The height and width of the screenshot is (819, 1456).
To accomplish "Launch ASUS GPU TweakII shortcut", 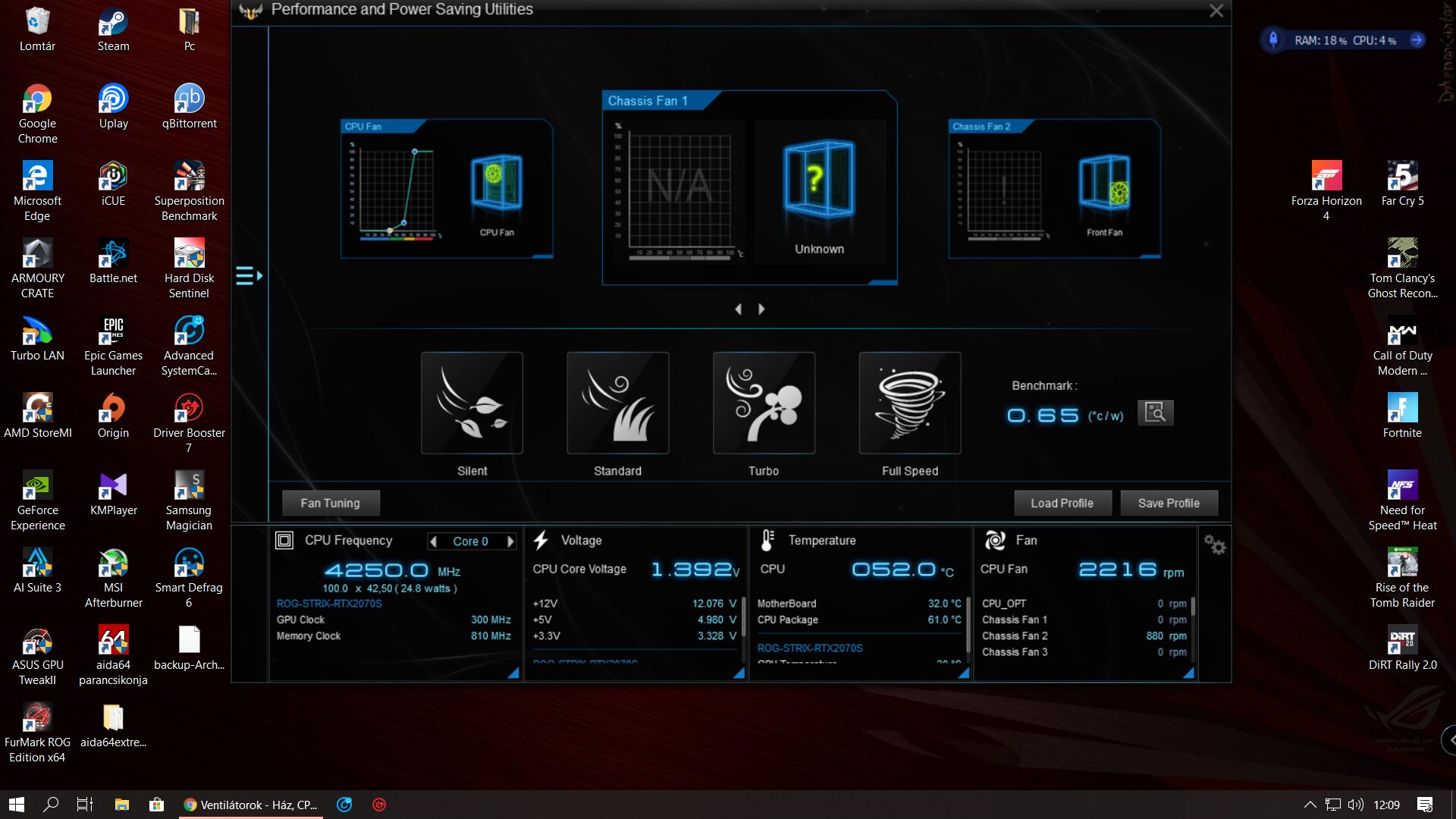I will pos(37,656).
